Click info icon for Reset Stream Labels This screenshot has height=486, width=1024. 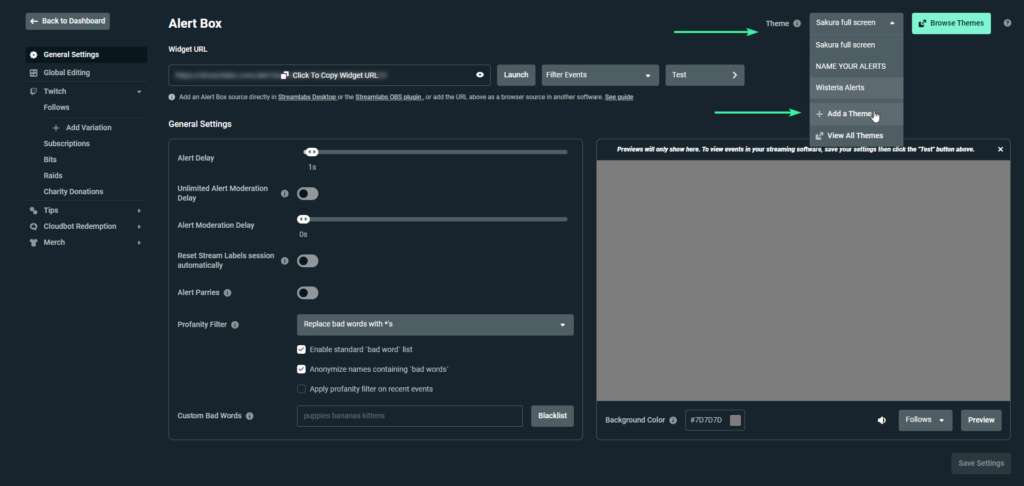coord(285,261)
